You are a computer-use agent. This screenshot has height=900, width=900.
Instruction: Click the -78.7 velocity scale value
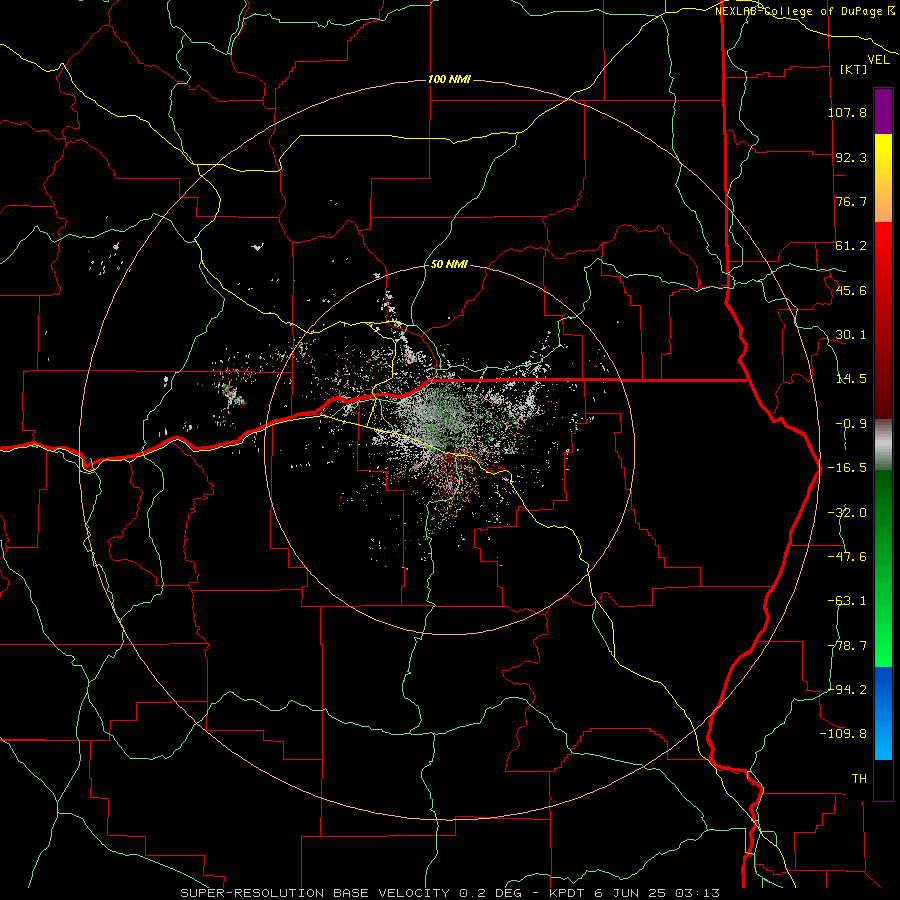(x=847, y=646)
